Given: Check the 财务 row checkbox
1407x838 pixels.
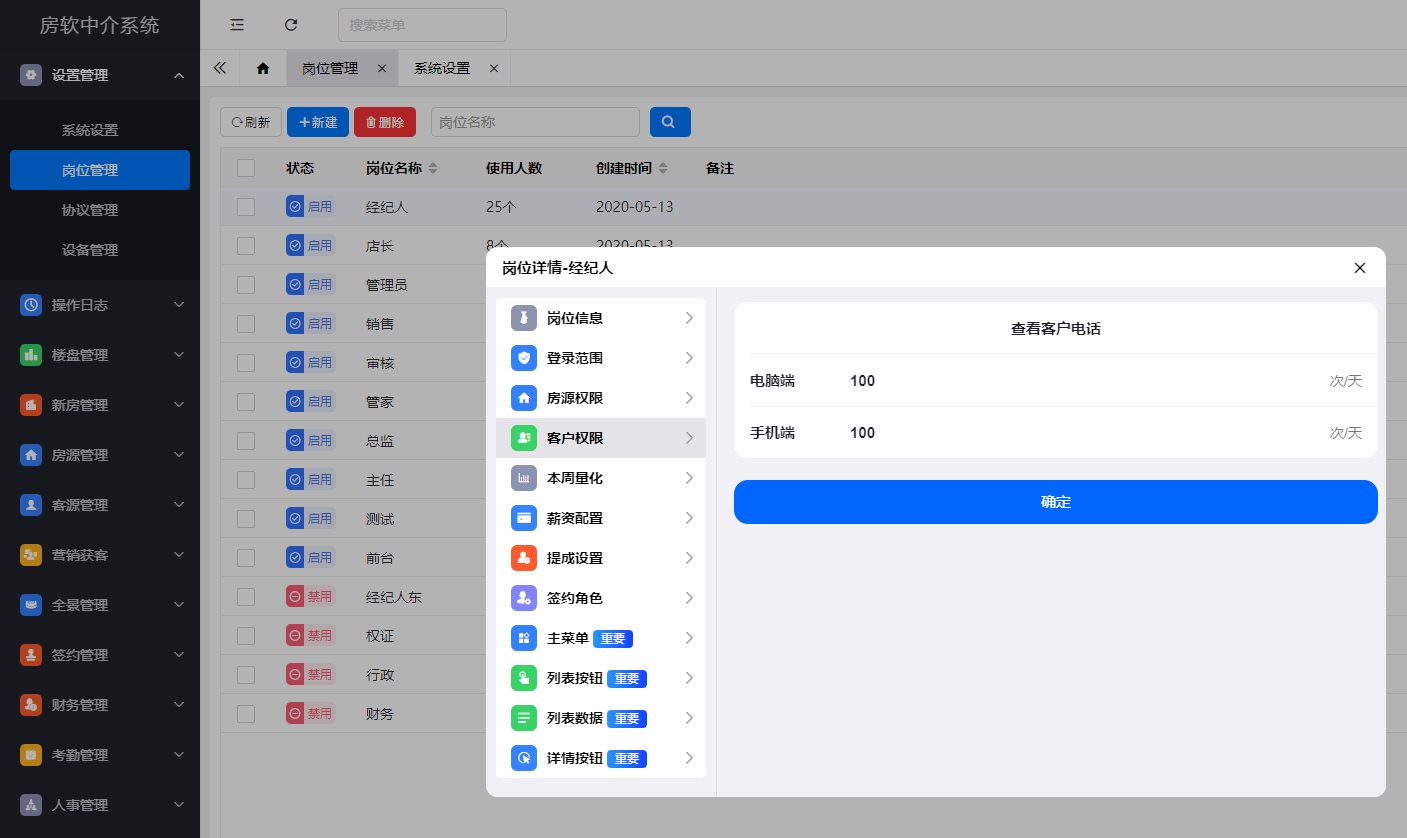Looking at the screenshot, I should 246,714.
